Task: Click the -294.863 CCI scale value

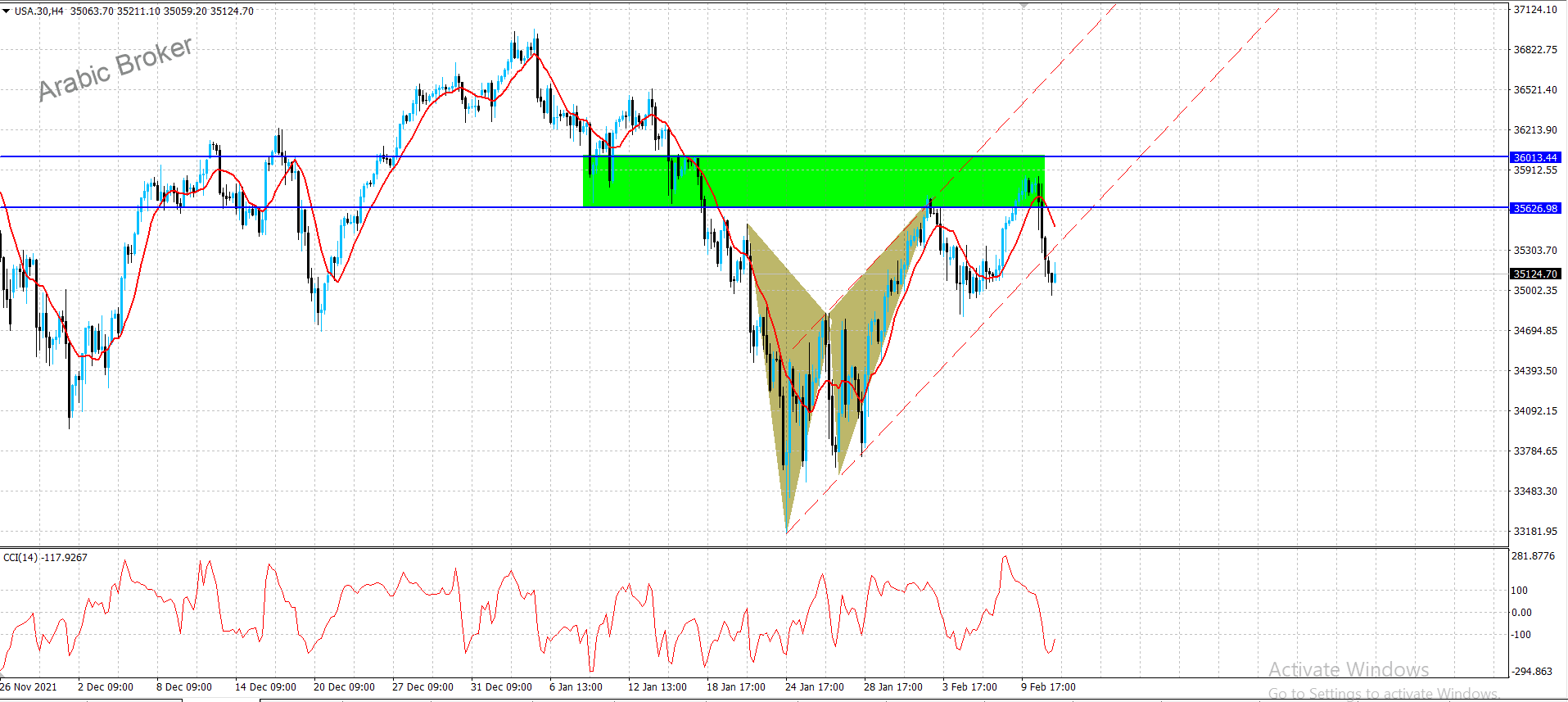Action: (1532, 672)
